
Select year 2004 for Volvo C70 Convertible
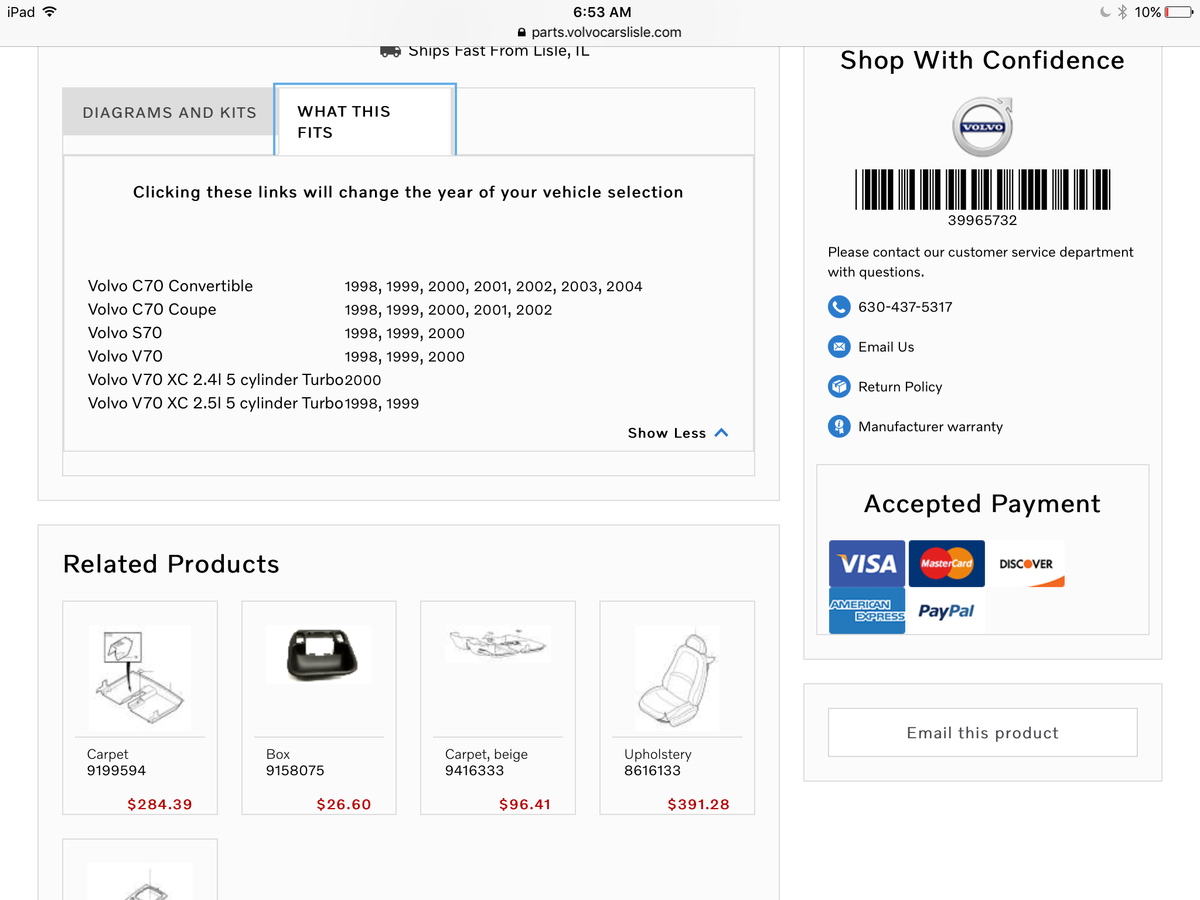[624, 287]
